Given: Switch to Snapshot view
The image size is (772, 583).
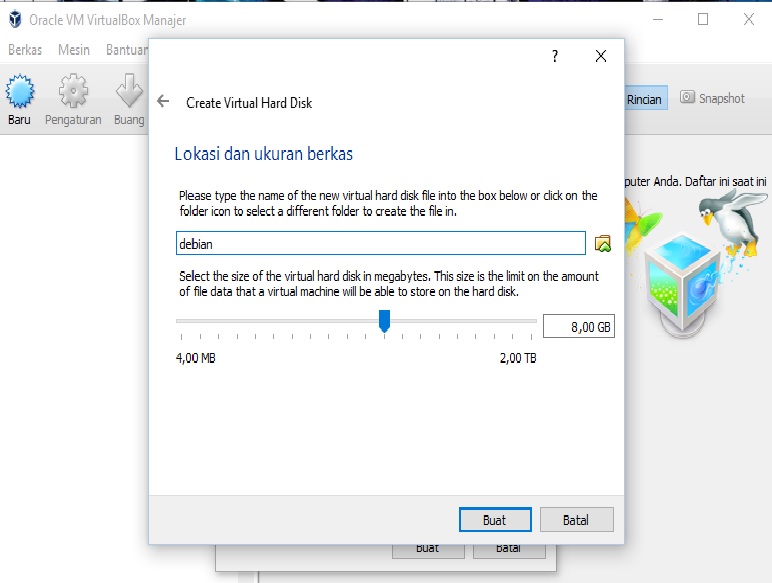Looking at the screenshot, I should pyautogui.click(x=712, y=98).
